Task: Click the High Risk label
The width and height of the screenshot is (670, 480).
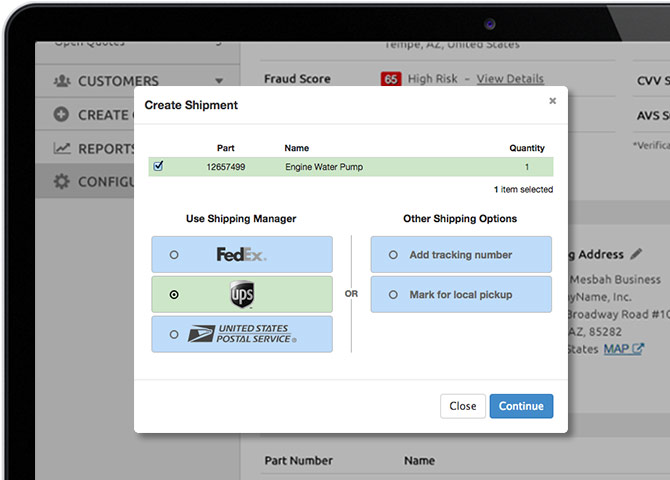Action: point(432,79)
